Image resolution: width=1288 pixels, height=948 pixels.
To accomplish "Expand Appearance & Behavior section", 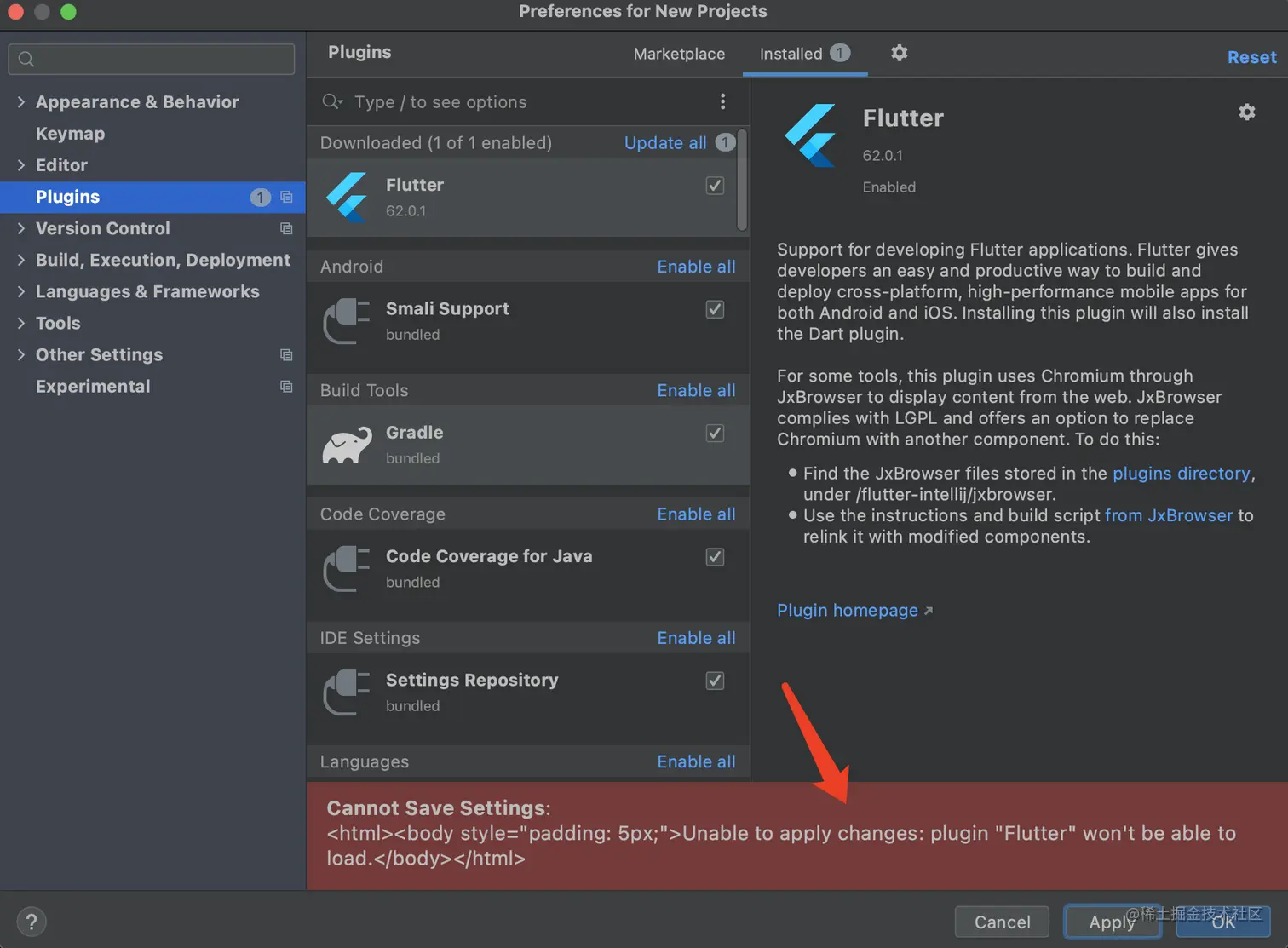I will pyautogui.click(x=21, y=101).
